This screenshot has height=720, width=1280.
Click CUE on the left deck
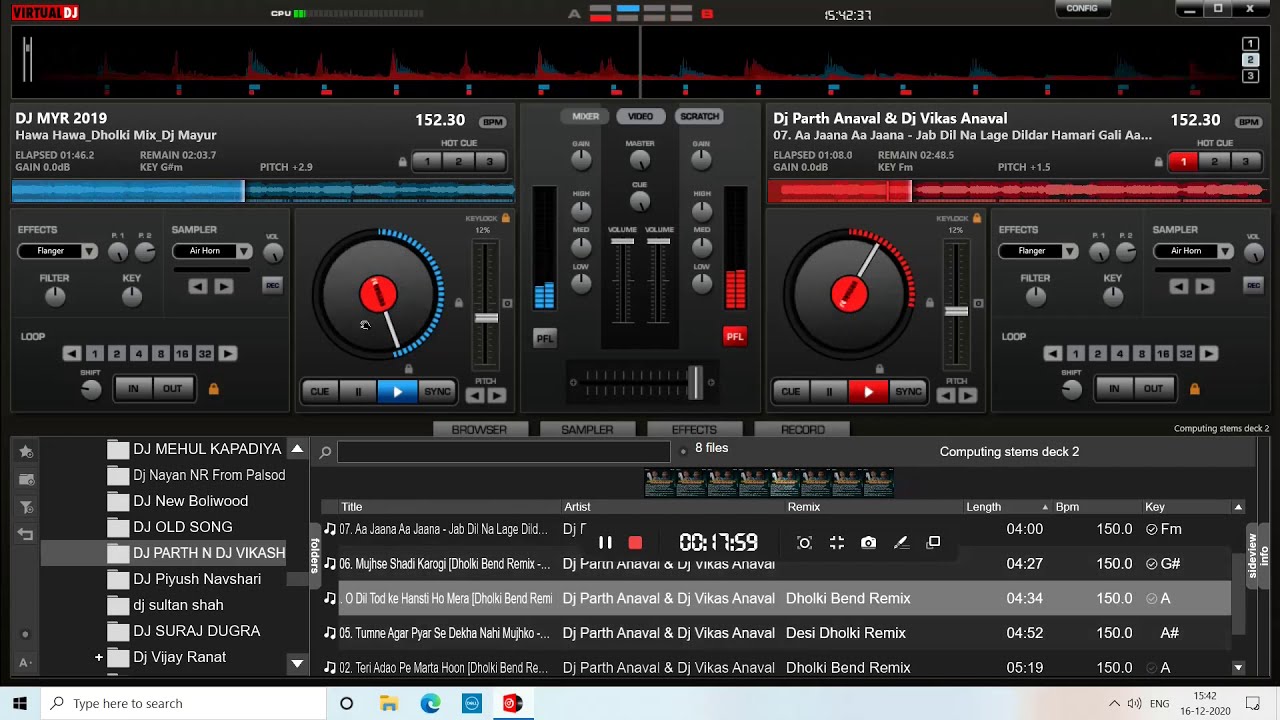(319, 391)
